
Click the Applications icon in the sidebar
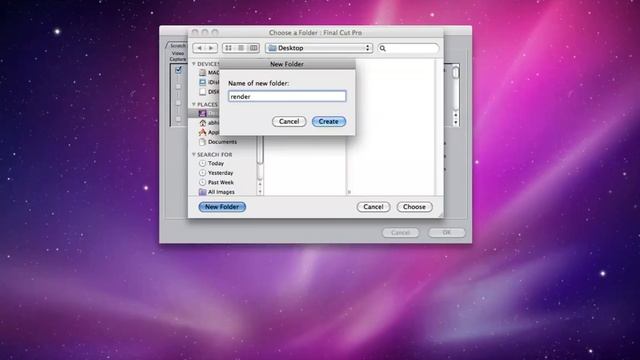point(202,132)
